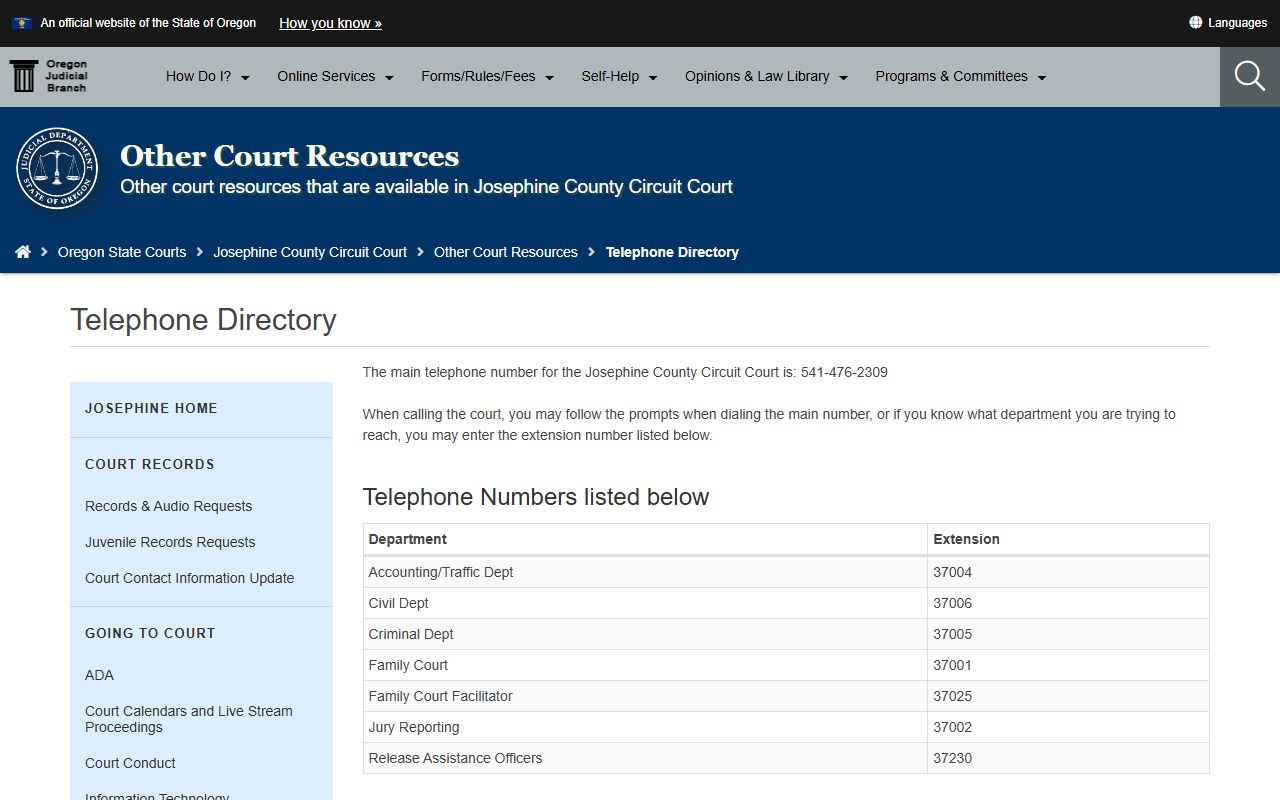Open Juvenile Records Requests link
Image resolution: width=1280 pixels, height=800 pixels.
coord(170,542)
